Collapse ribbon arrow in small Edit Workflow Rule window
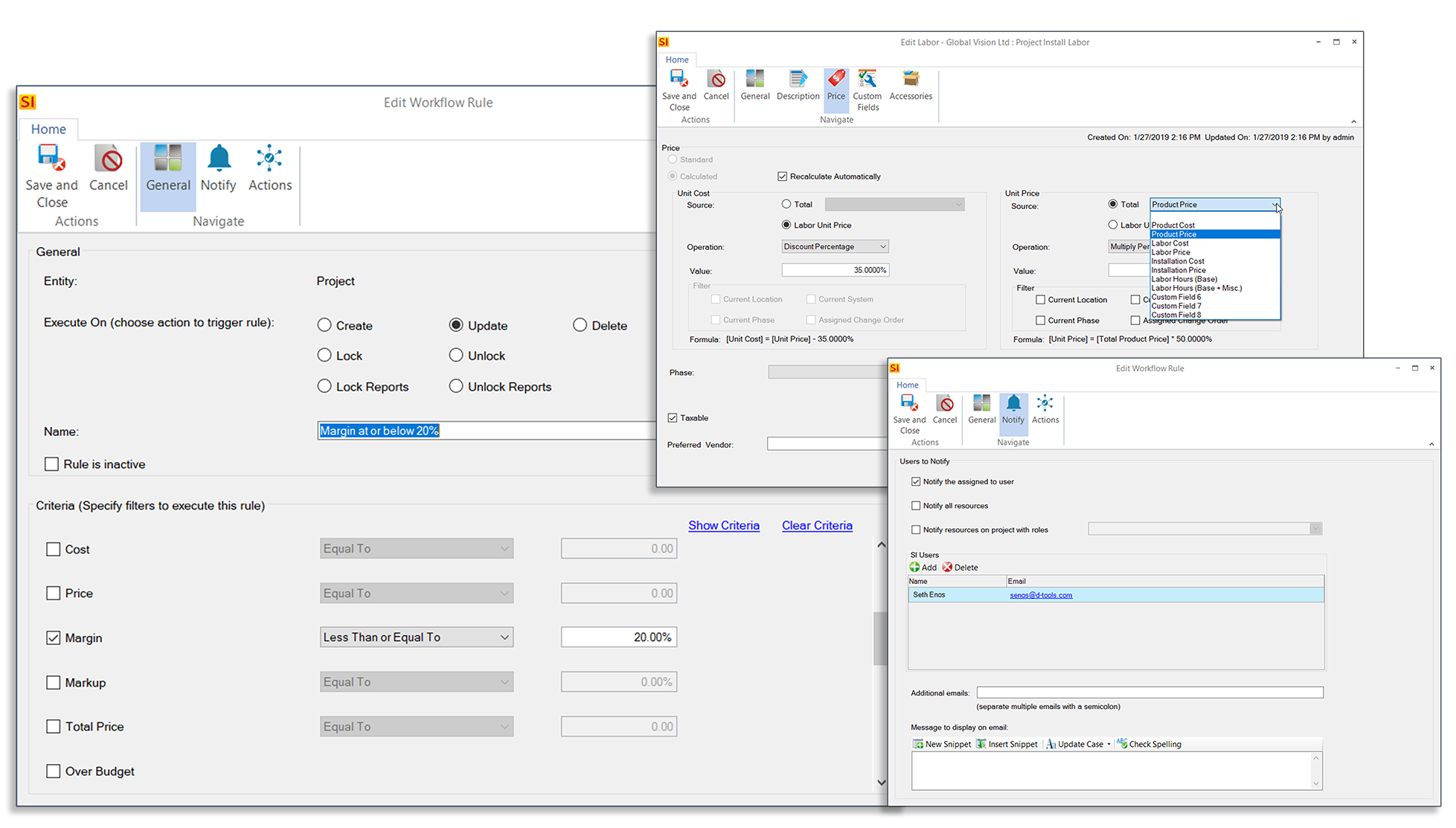The height and width of the screenshot is (828, 1456). 1431,444
